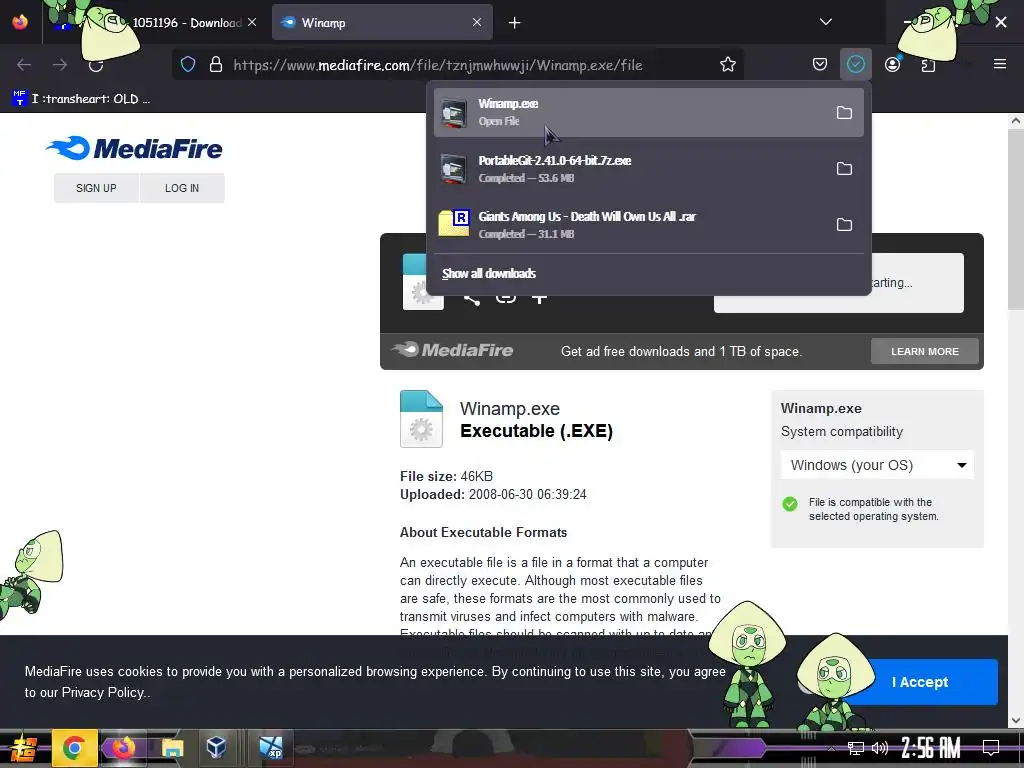Open the Firefox hamburger application menu
1024x768 pixels.
coord(1000,64)
